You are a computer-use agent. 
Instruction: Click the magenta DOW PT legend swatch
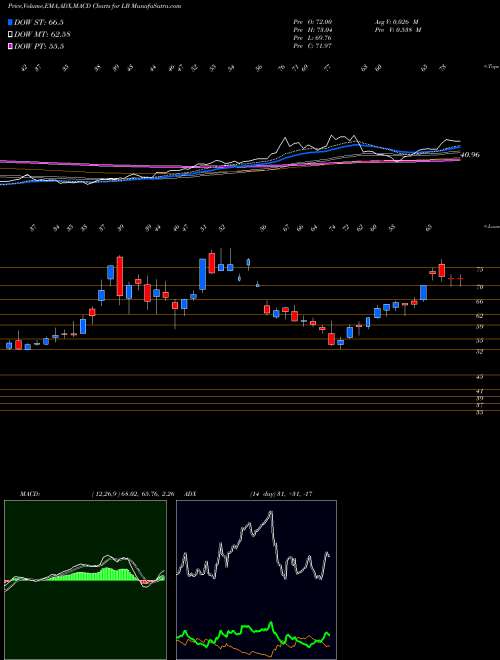(11, 46)
